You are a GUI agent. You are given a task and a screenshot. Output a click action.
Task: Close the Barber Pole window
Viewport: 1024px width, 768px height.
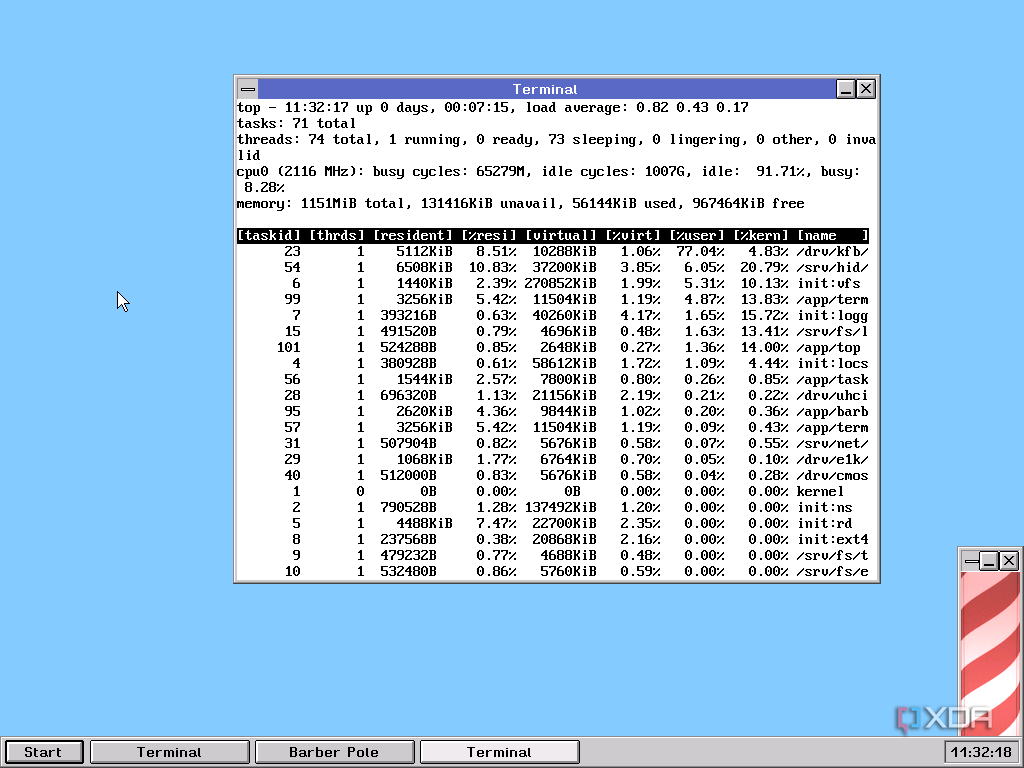1009,560
